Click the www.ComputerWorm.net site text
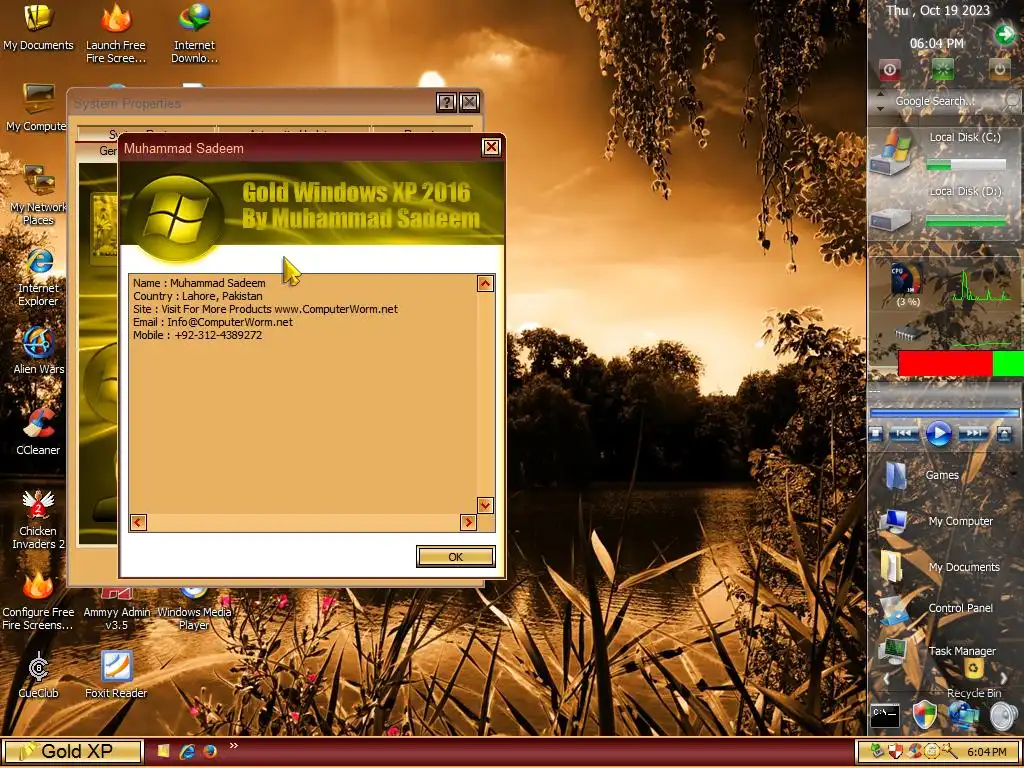 336,309
